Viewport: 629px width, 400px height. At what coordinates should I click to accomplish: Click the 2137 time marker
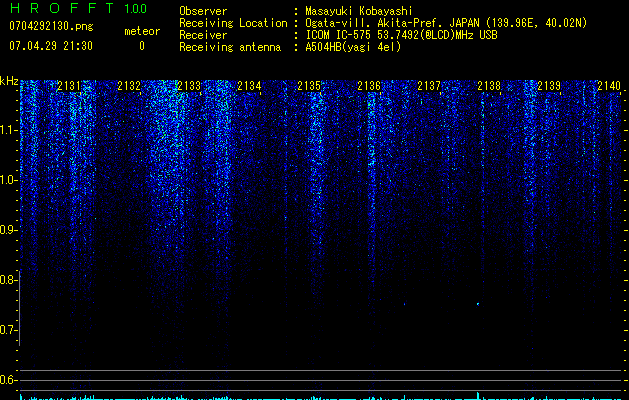tap(429, 86)
